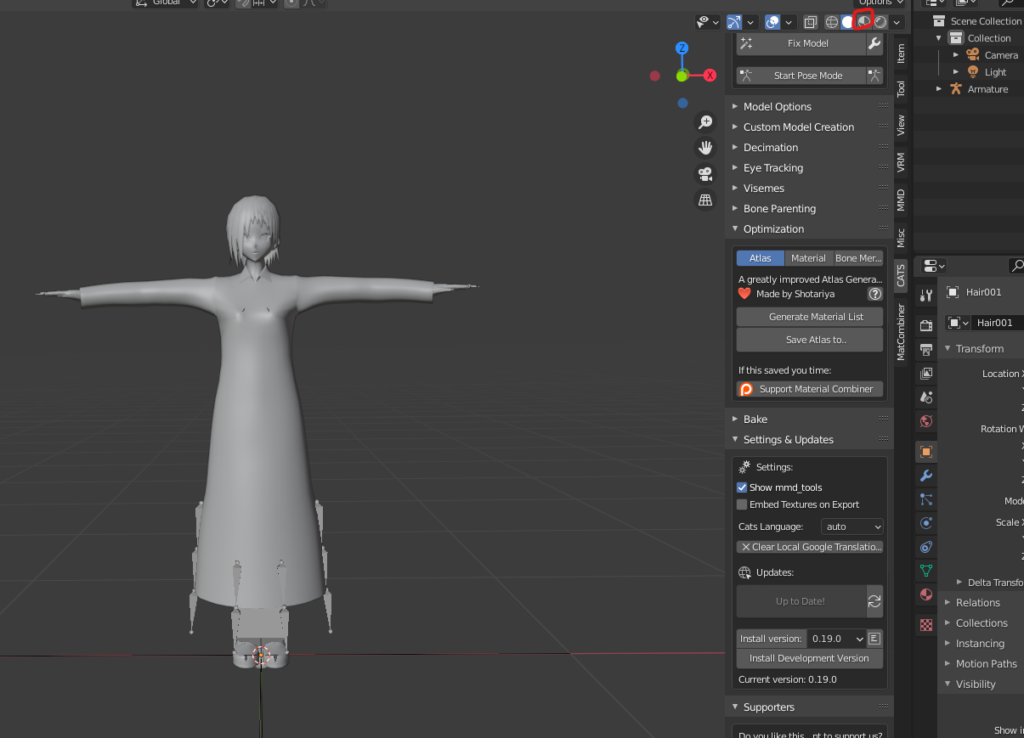Open World properties globe icon
1024x738 pixels.
coord(926,421)
